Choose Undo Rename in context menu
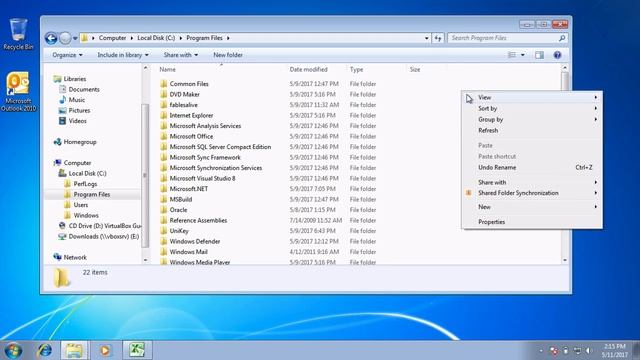Viewport: 640px width, 360px height. pos(532,167)
